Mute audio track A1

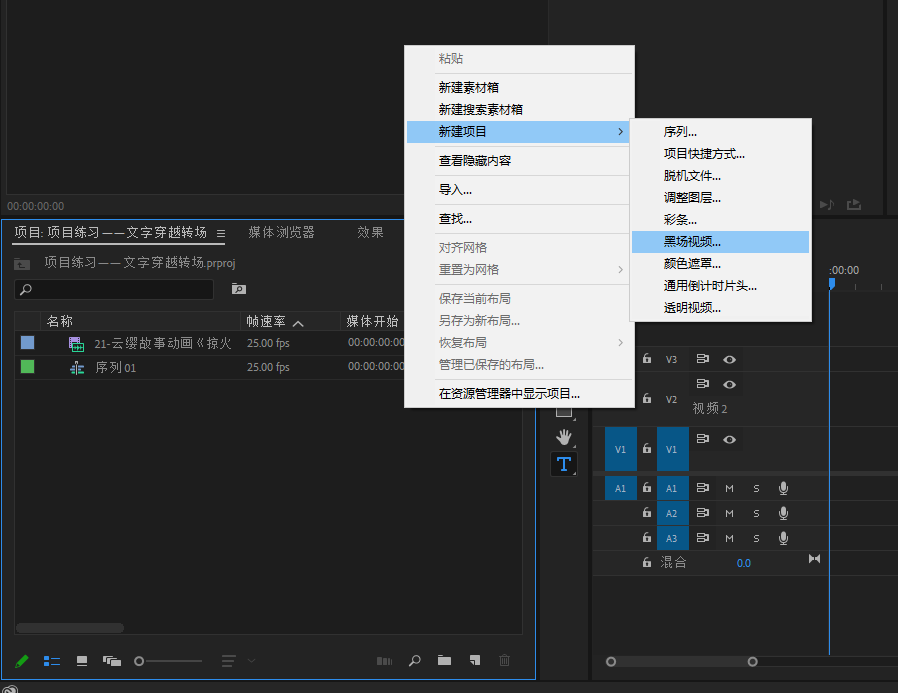[x=729, y=488]
